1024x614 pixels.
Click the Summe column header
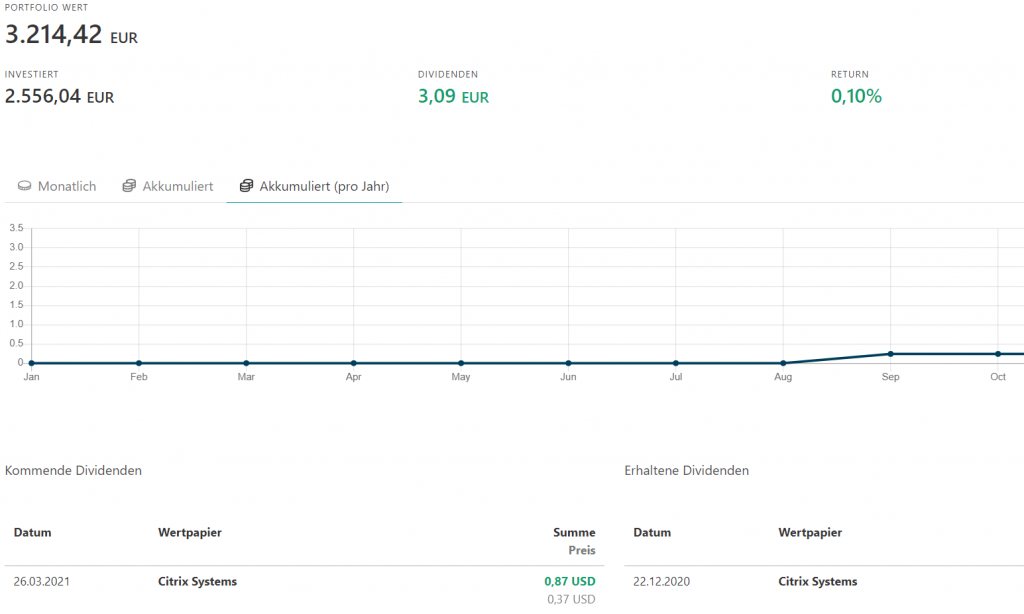[x=574, y=532]
